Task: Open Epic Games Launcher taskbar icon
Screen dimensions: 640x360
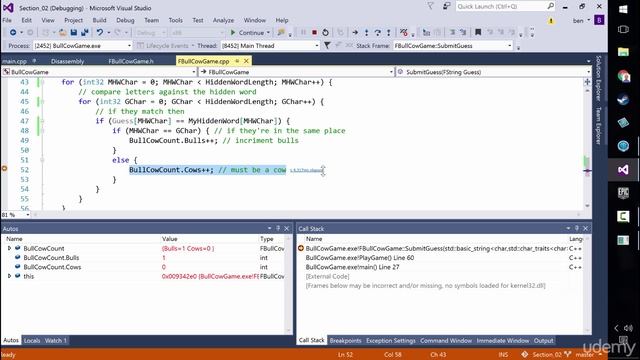Action: [x=623, y=193]
